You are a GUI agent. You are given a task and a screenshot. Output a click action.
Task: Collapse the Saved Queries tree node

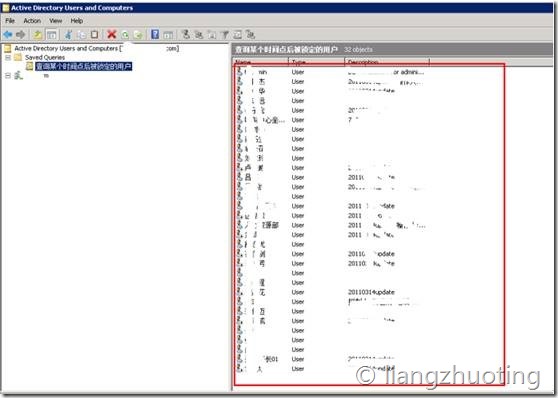click(8, 57)
